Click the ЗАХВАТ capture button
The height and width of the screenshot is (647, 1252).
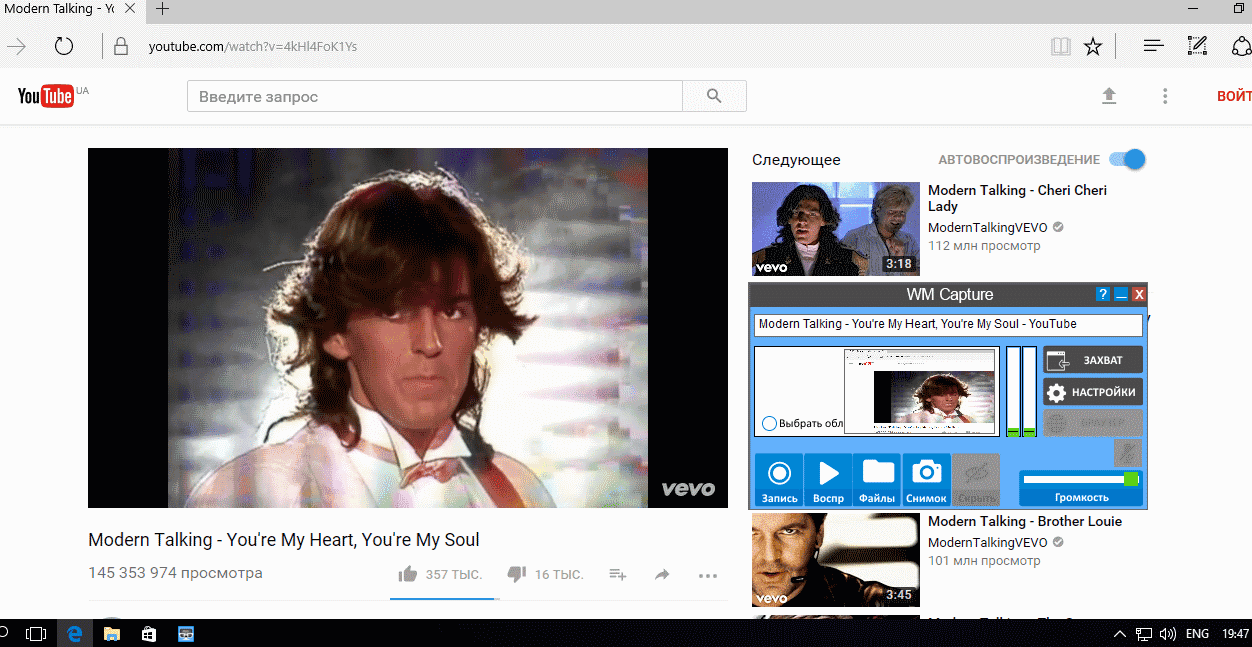pos(1093,360)
